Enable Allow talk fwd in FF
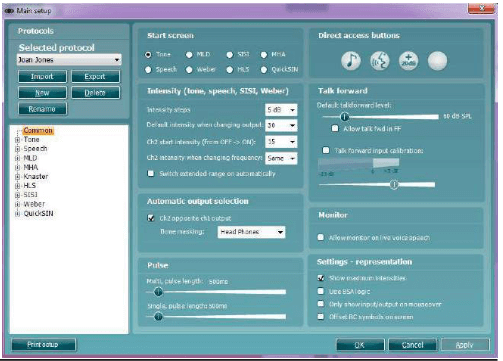Viewport: 503px width, 361px height. coord(335,128)
